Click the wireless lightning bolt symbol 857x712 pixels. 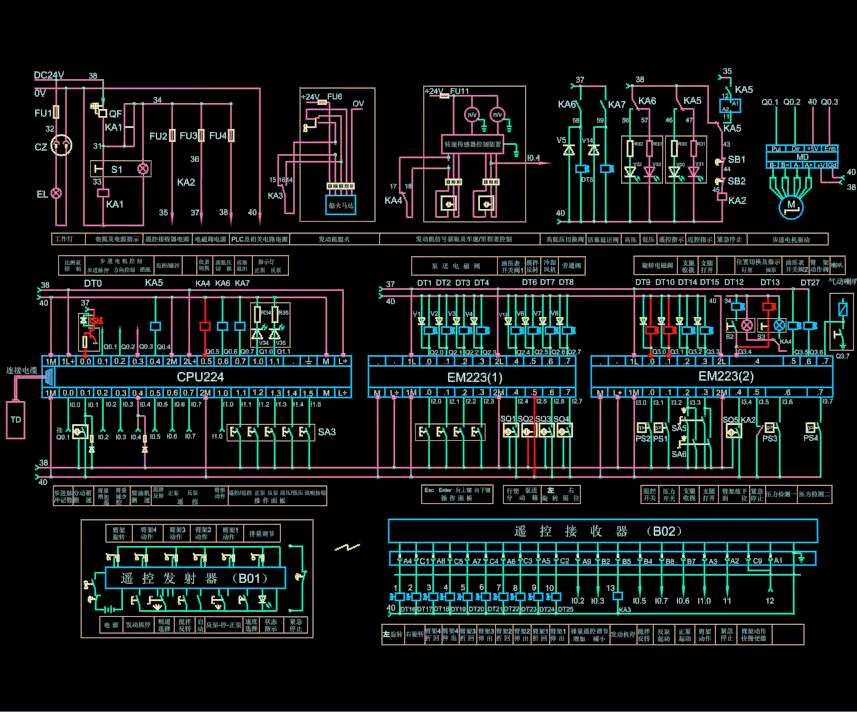tap(347, 547)
